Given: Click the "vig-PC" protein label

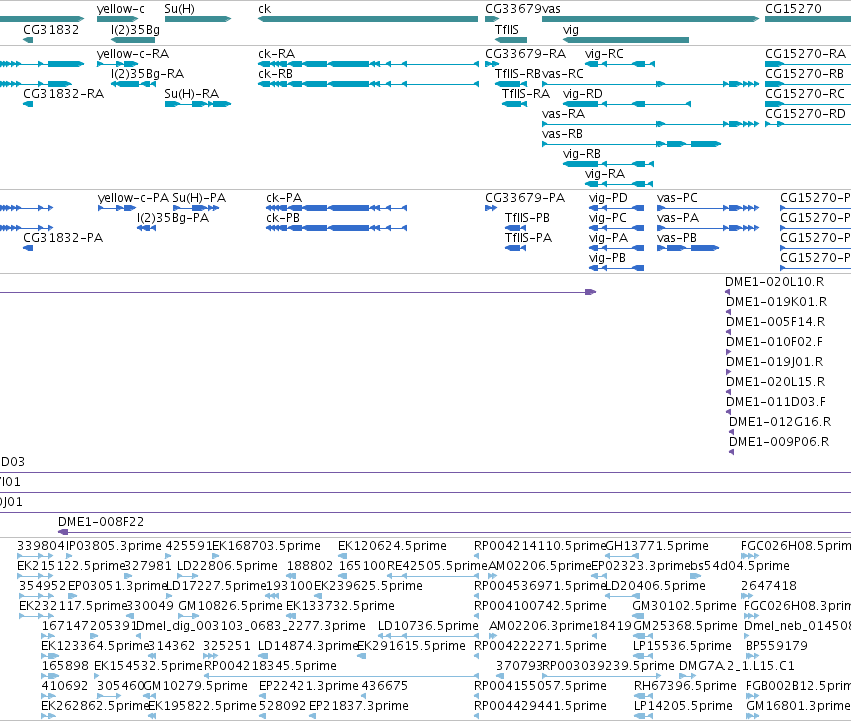Looking at the screenshot, I should [607, 218].
